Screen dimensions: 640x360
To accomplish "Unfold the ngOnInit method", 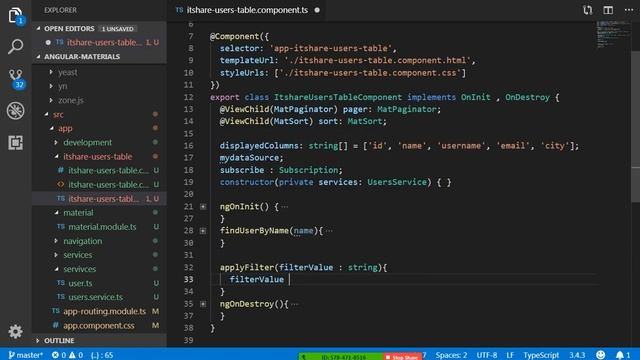I will pyautogui.click(x=203, y=207).
